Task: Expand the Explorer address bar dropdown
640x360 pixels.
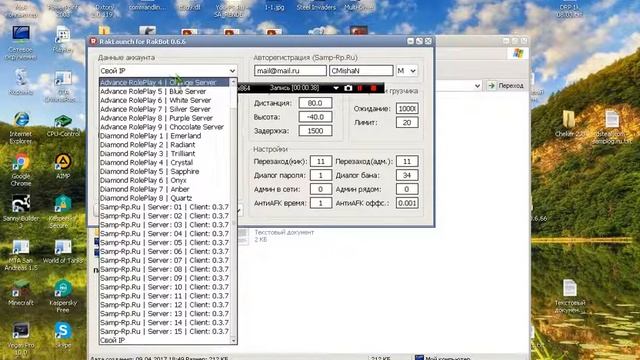Action: (477, 86)
